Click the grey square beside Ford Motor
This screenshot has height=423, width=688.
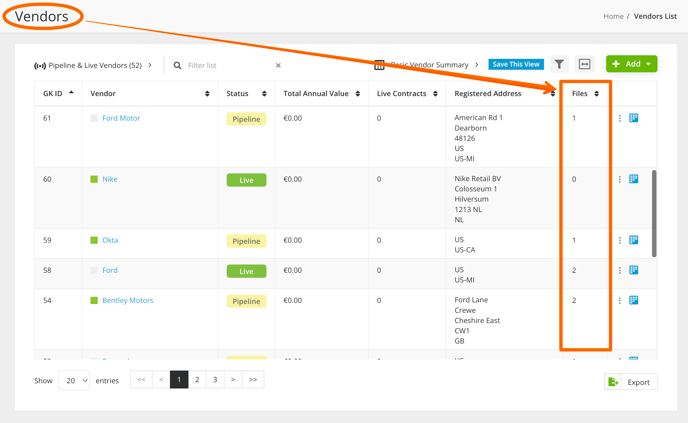click(94, 118)
